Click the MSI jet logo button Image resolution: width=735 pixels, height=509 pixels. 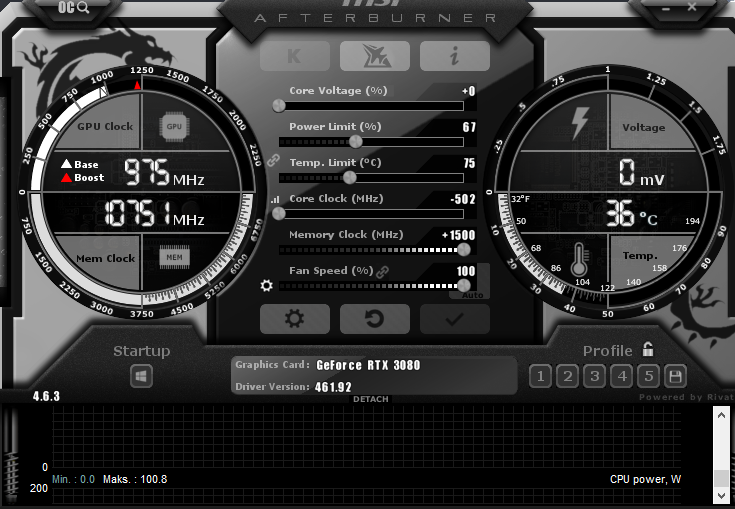pos(375,56)
